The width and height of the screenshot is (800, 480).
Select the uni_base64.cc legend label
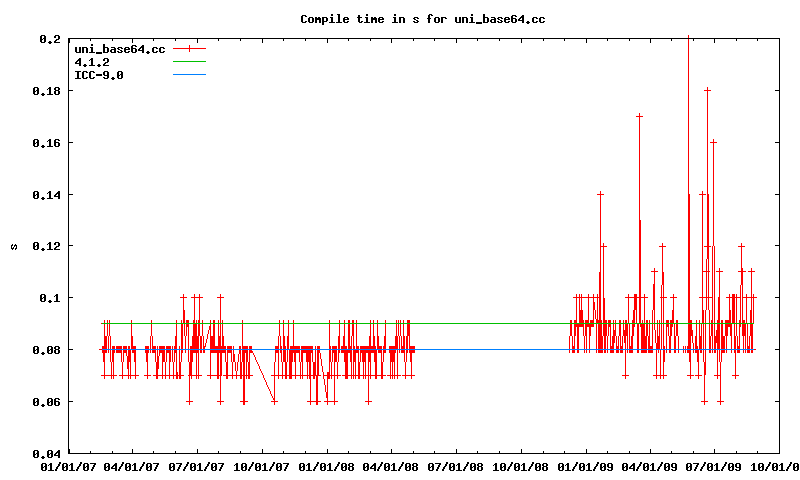(x=119, y=49)
